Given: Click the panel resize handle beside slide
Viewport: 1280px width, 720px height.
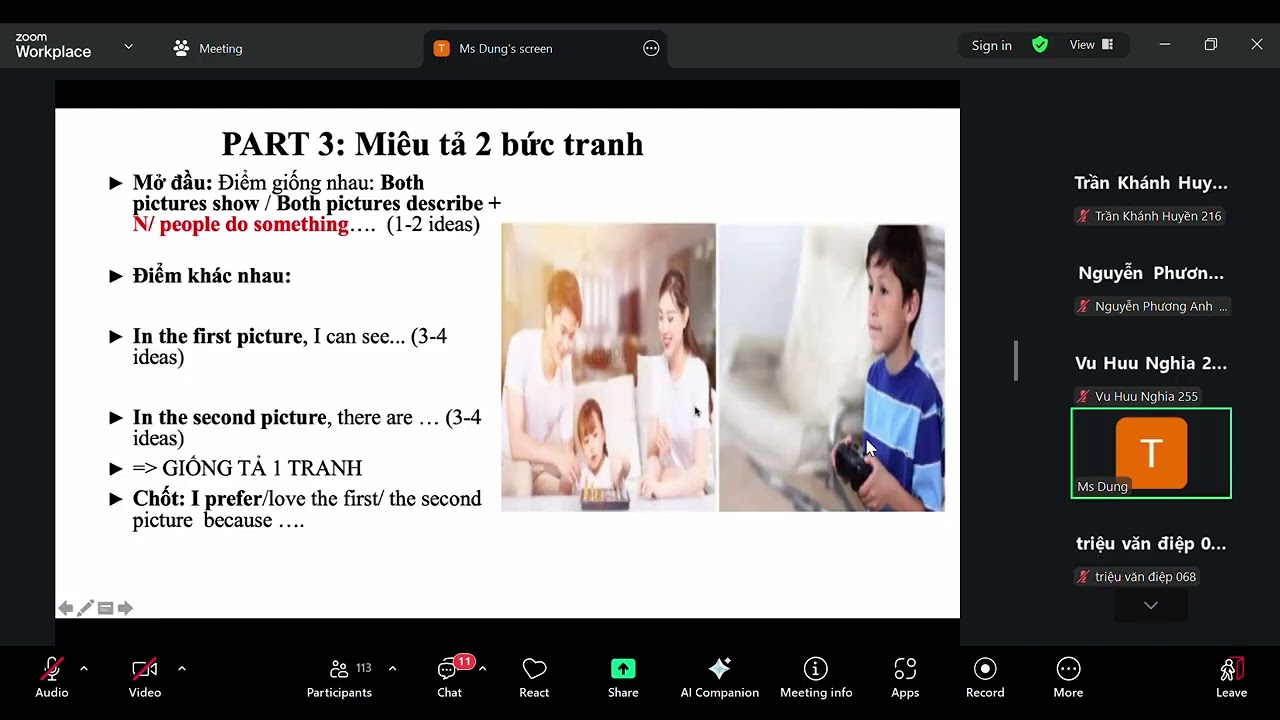Looking at the screenshot, I should tap(1015, 360).
